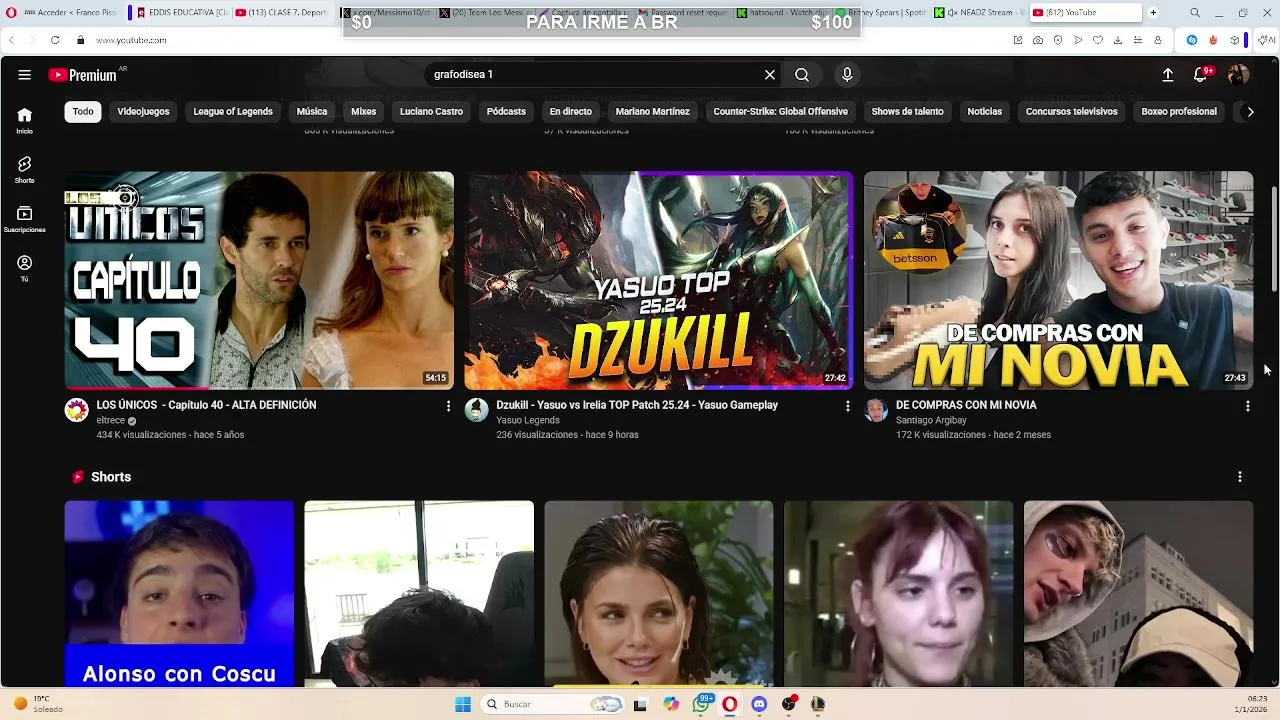Open Yasuo Legends channel avatar
This screenshot has width=1280, height=720.
coord(476,410)
